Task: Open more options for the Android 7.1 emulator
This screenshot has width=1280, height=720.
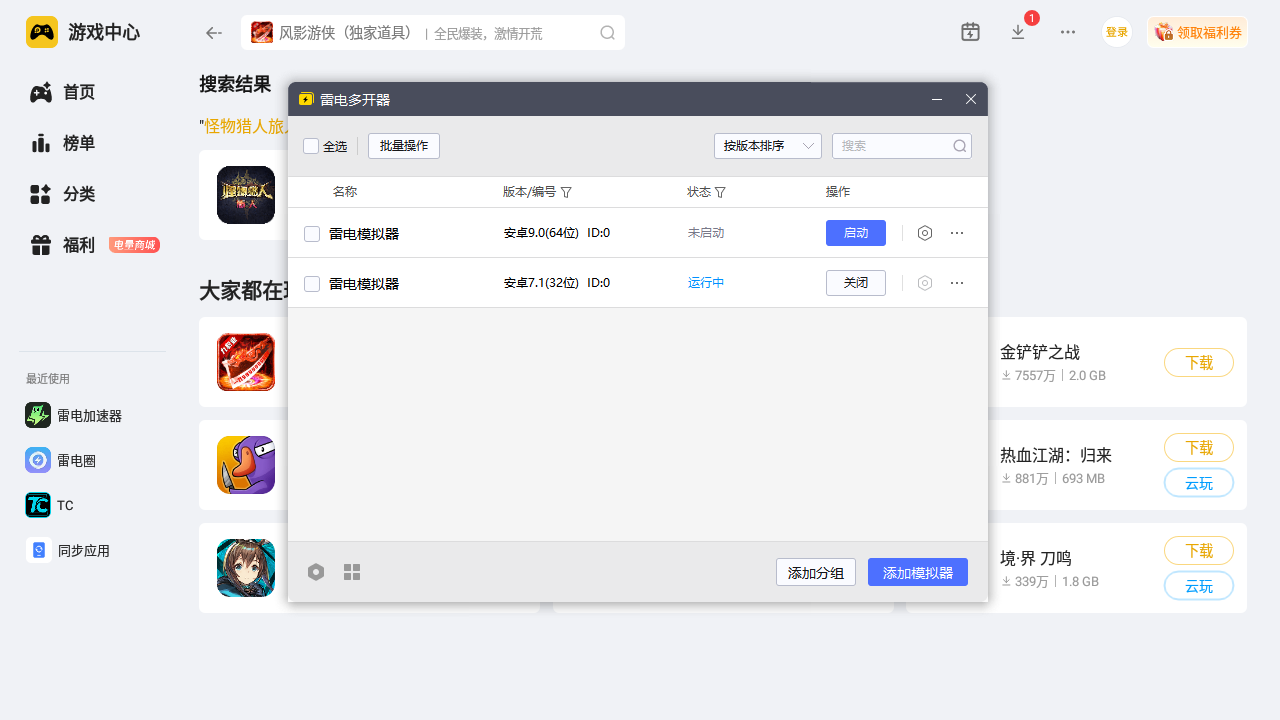Action: [957, 283]
